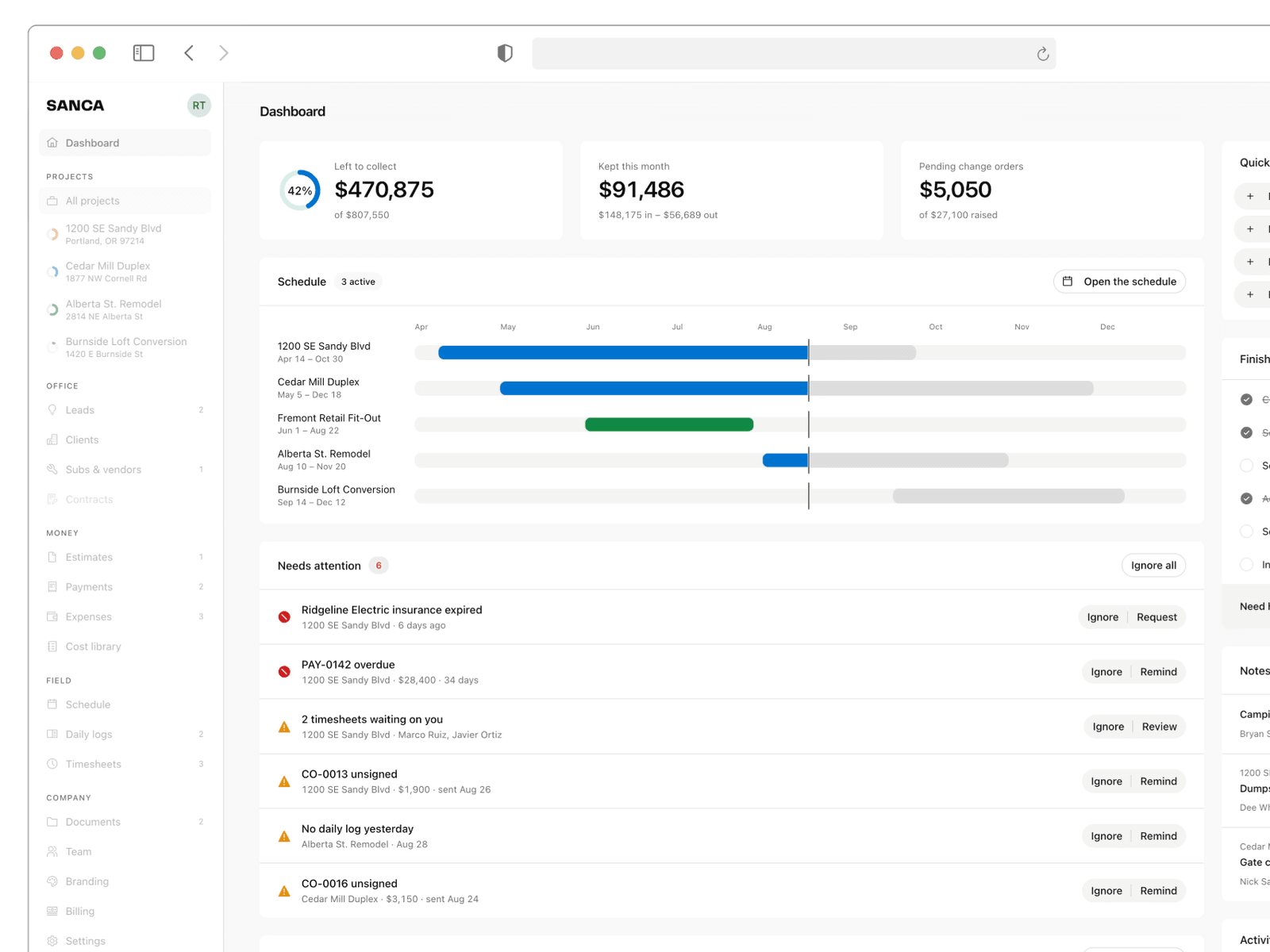Screen dimensions: 1270x952
Task: Open the Burnside Loft Conversion project in sidebar
Action: (125, 347)
